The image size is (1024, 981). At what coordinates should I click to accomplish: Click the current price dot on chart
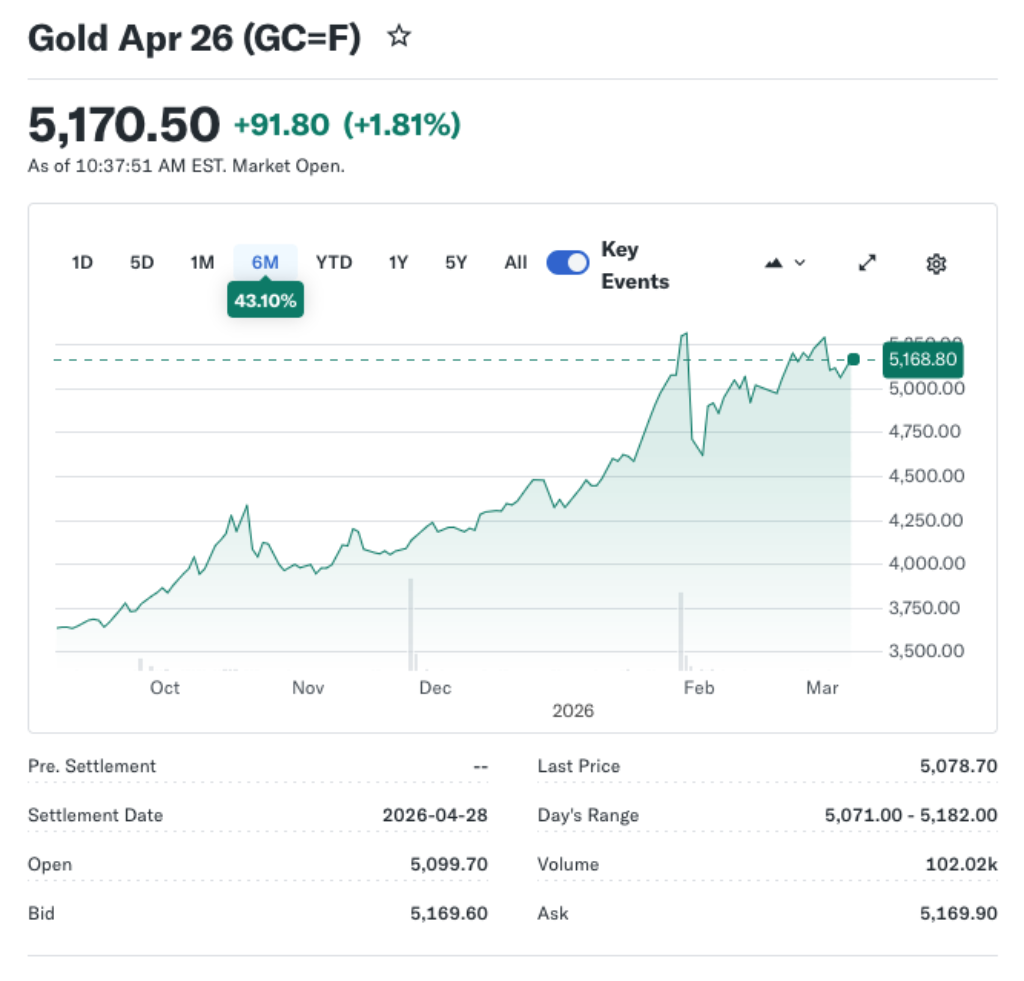(x=853, y=359)
